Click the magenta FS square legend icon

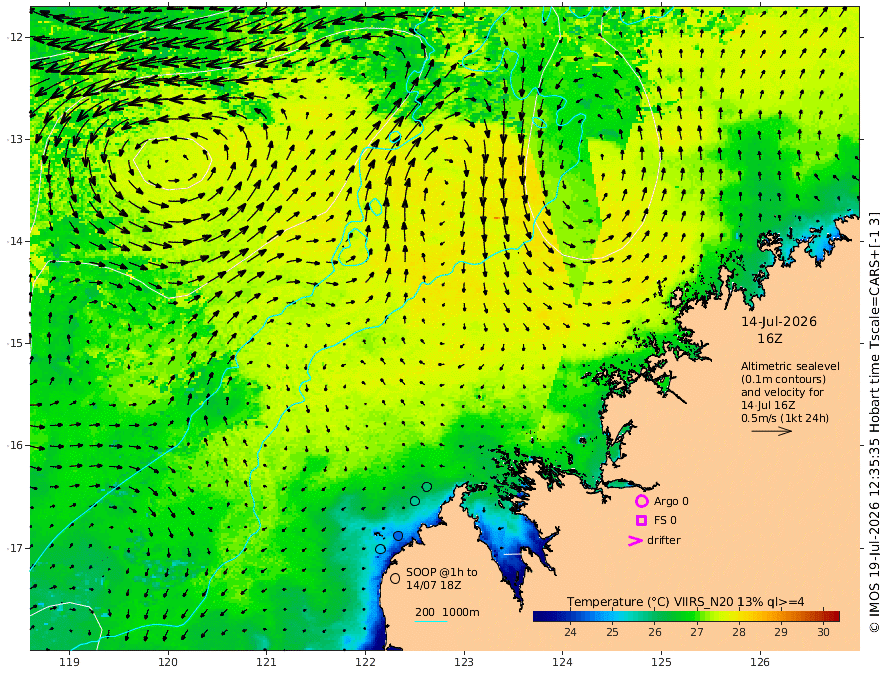641,521
